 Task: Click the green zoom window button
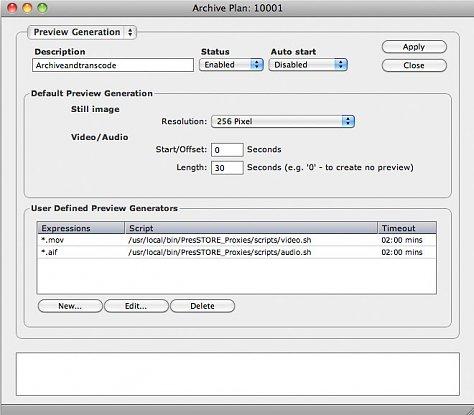(x=42, y=8)
